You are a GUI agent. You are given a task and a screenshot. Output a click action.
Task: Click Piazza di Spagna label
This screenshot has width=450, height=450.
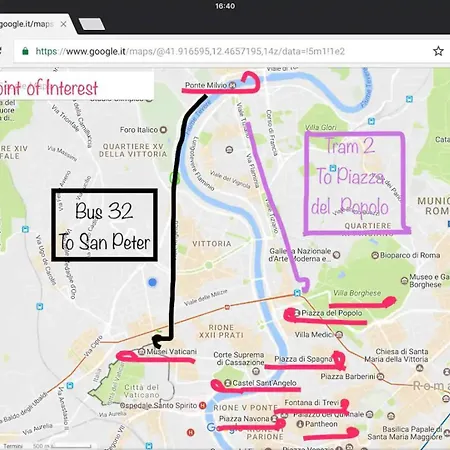click(303, 359)
